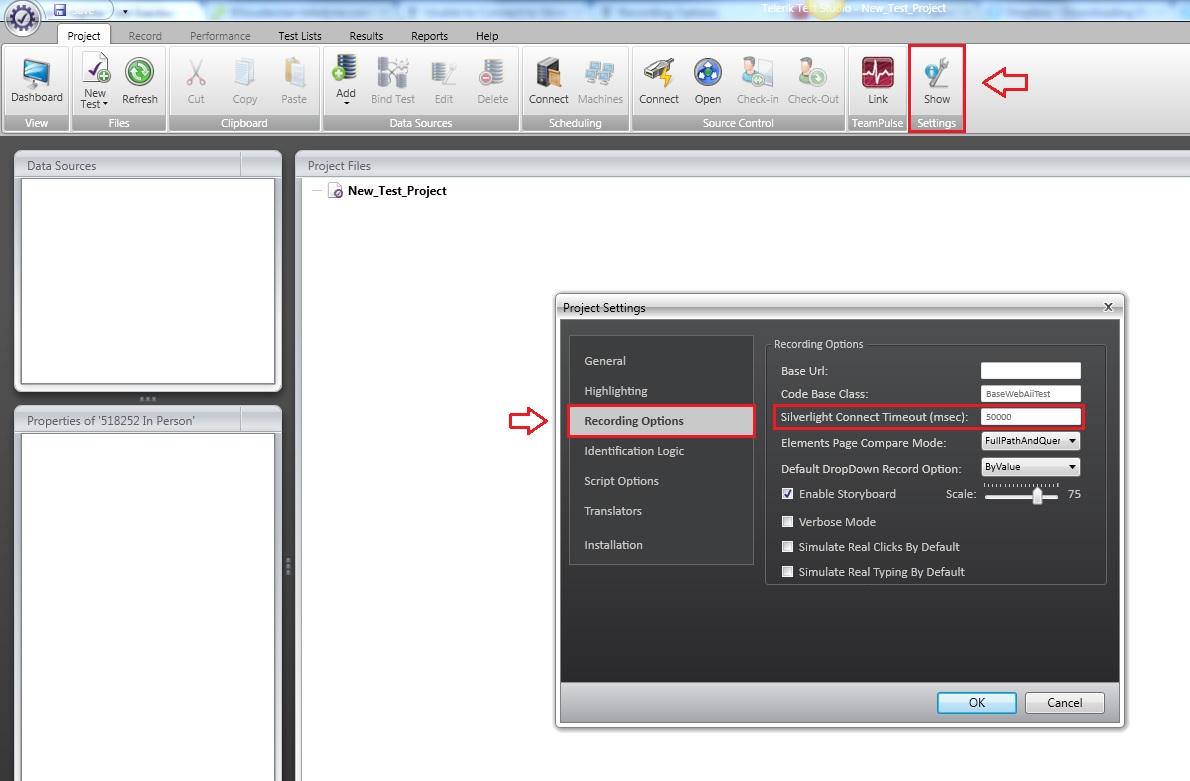
Task: Open the Dashboard view icon
Action: tap(36, 79)
